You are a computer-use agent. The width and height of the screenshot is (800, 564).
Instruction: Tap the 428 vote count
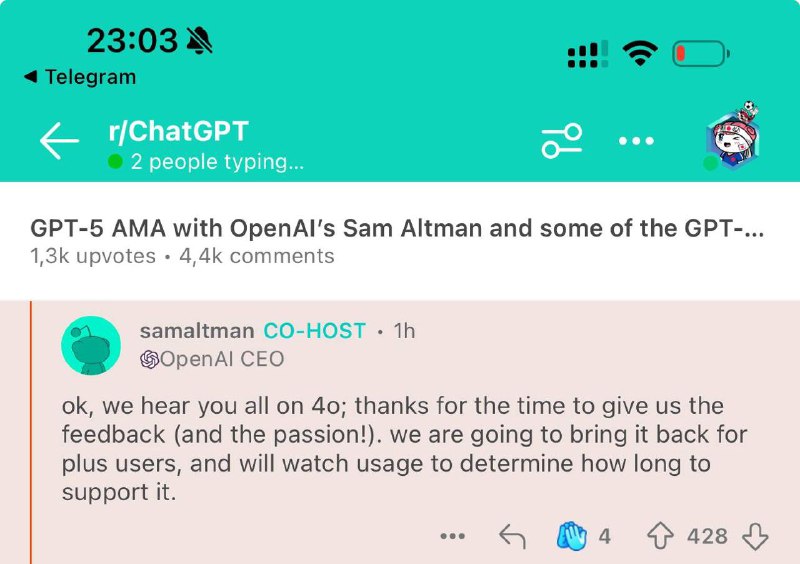(707, 536)
